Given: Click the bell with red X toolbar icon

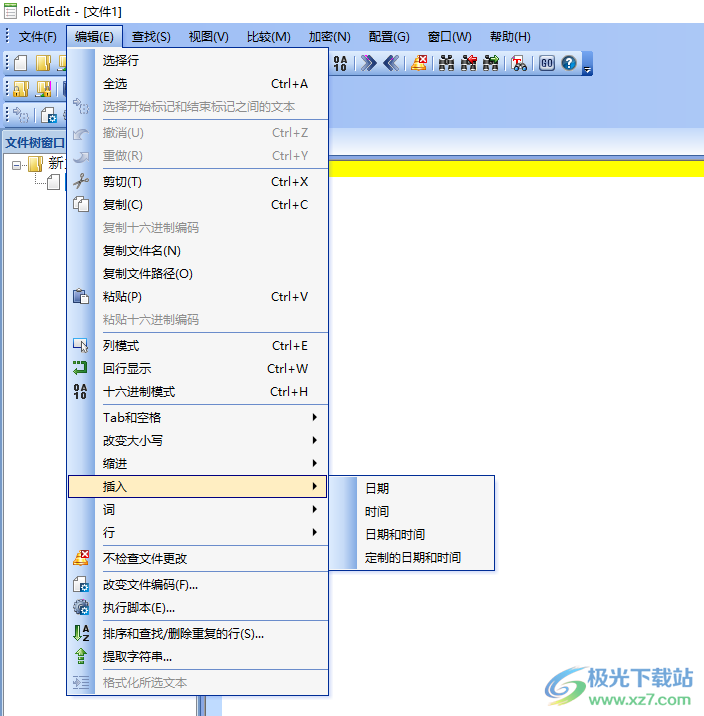Looking at the screenshot, I should tap(419, 63).
